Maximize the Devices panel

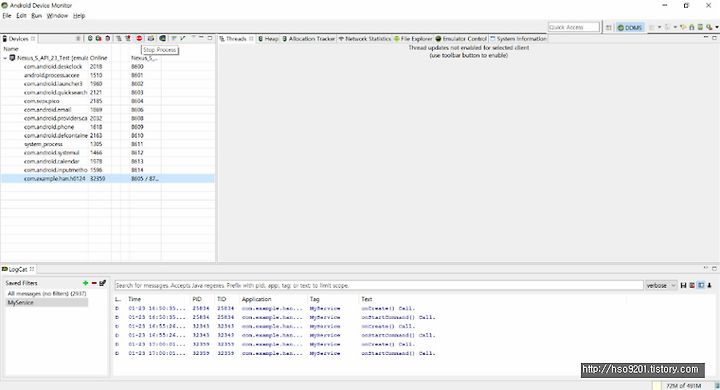pos(210,38)
